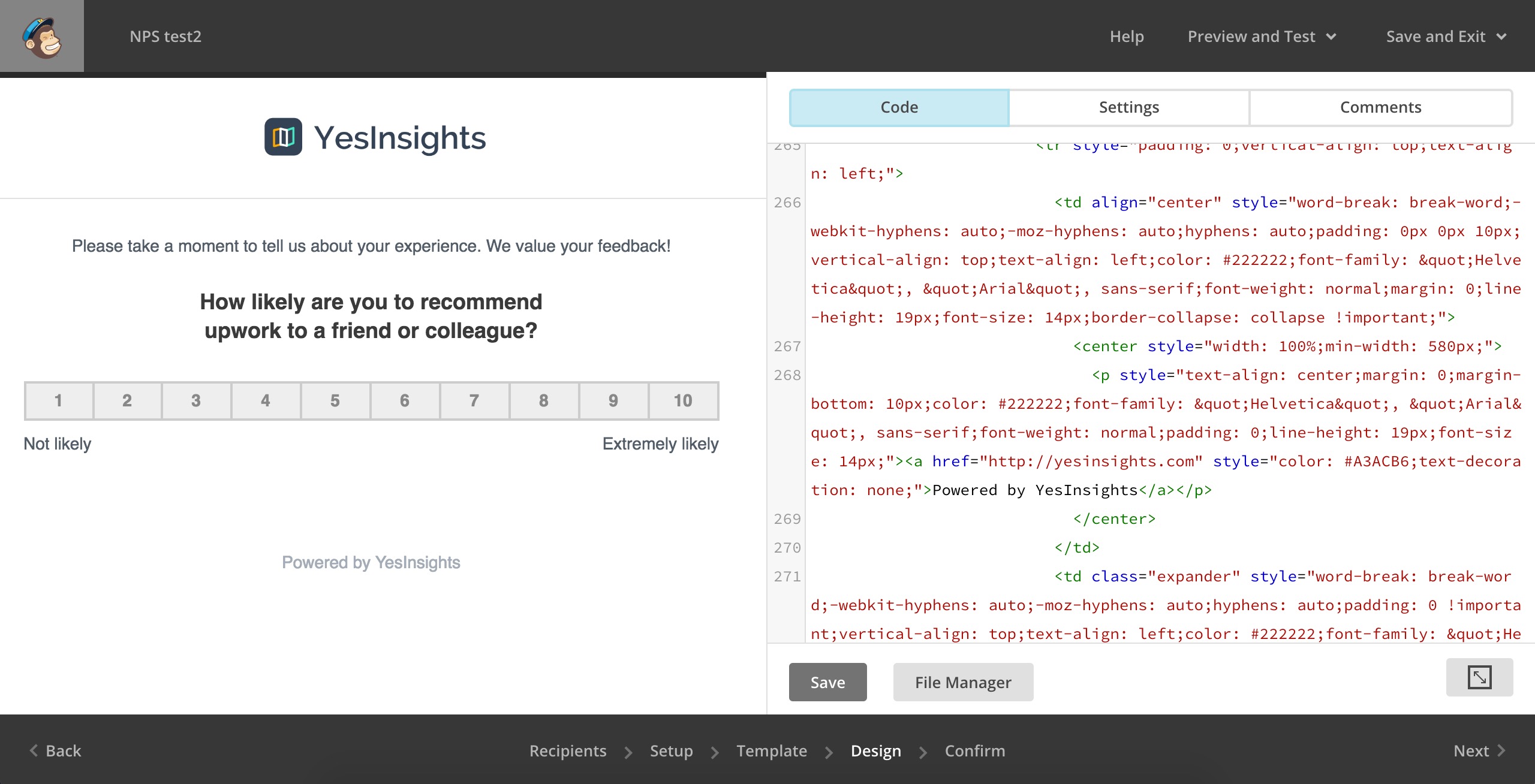This screenshot has width=1535, height=784.
Task: Click line number 268 in the gutter
Action: point(787,375)
